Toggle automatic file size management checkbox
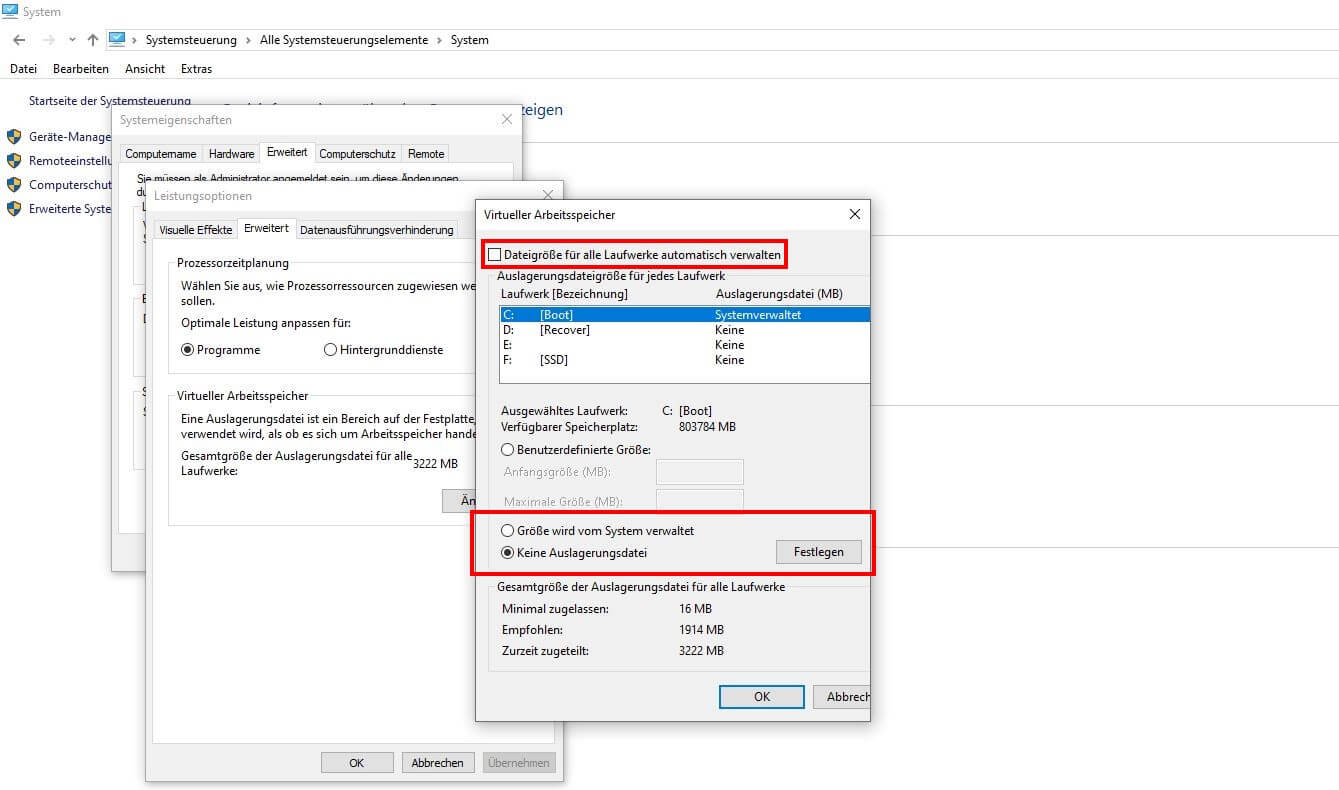The height and width of the screenshot is (790, 1339). [494, 255]
